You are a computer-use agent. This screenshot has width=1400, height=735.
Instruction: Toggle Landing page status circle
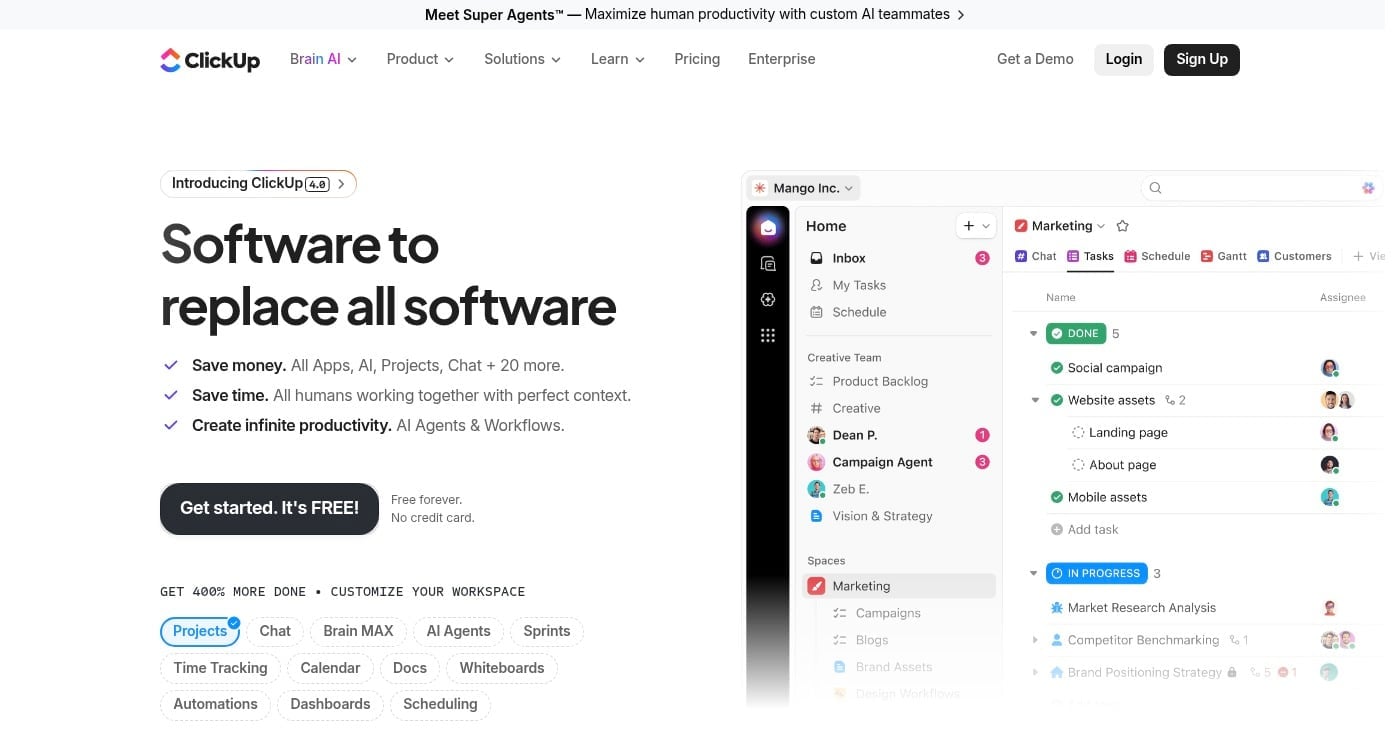tap(1078, 433)
